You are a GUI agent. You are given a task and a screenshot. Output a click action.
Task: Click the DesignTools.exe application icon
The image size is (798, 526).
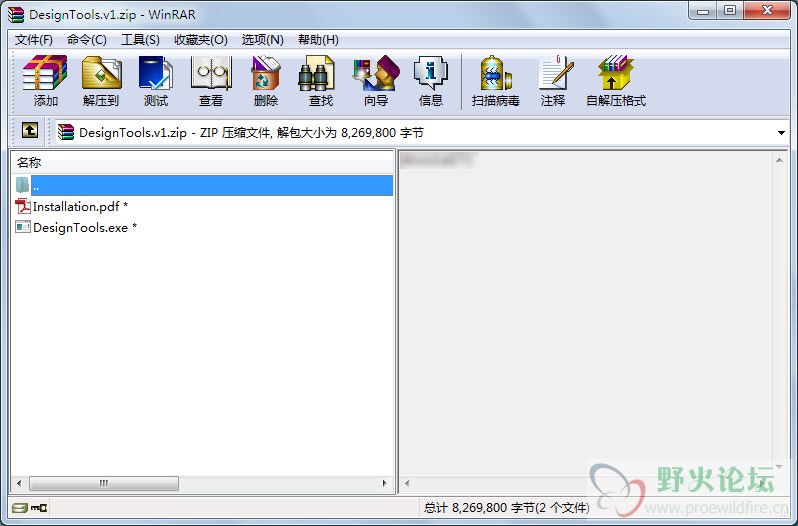[23, 227]
